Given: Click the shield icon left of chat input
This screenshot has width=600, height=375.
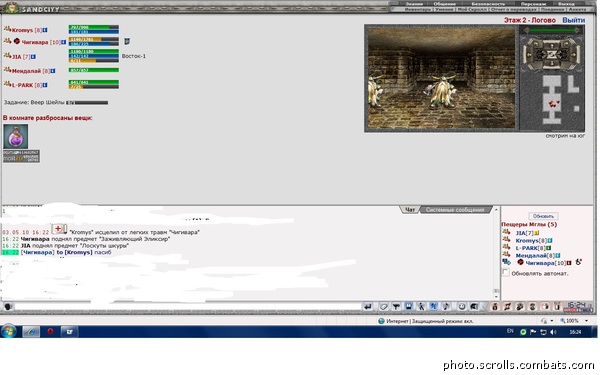Looking at the screenshot, I should (8, 307).
